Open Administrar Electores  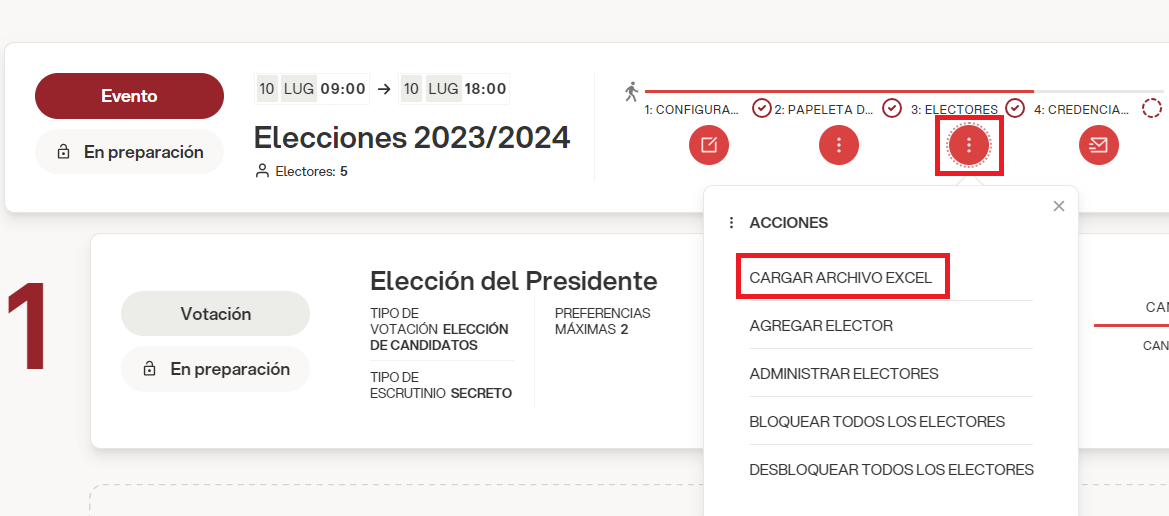844,374
